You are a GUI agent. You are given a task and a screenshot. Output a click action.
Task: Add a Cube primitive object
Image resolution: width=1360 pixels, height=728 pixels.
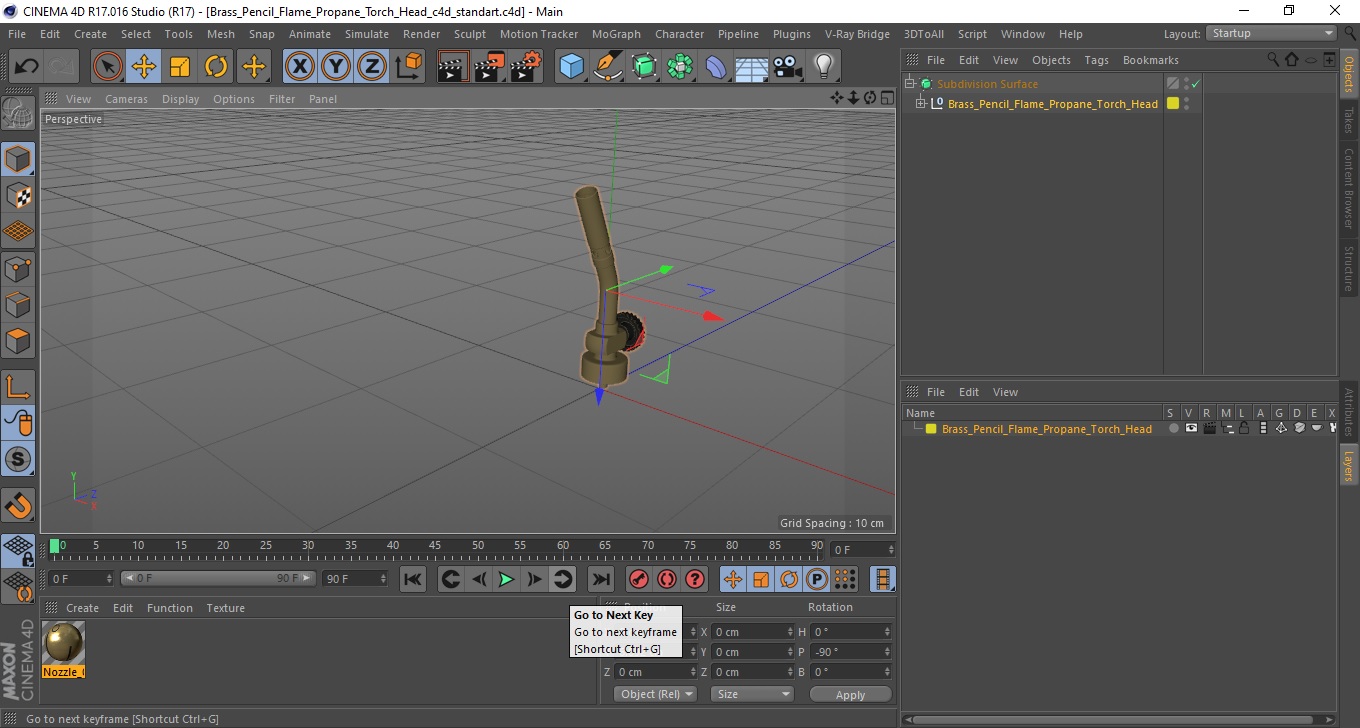pos(571,67)
